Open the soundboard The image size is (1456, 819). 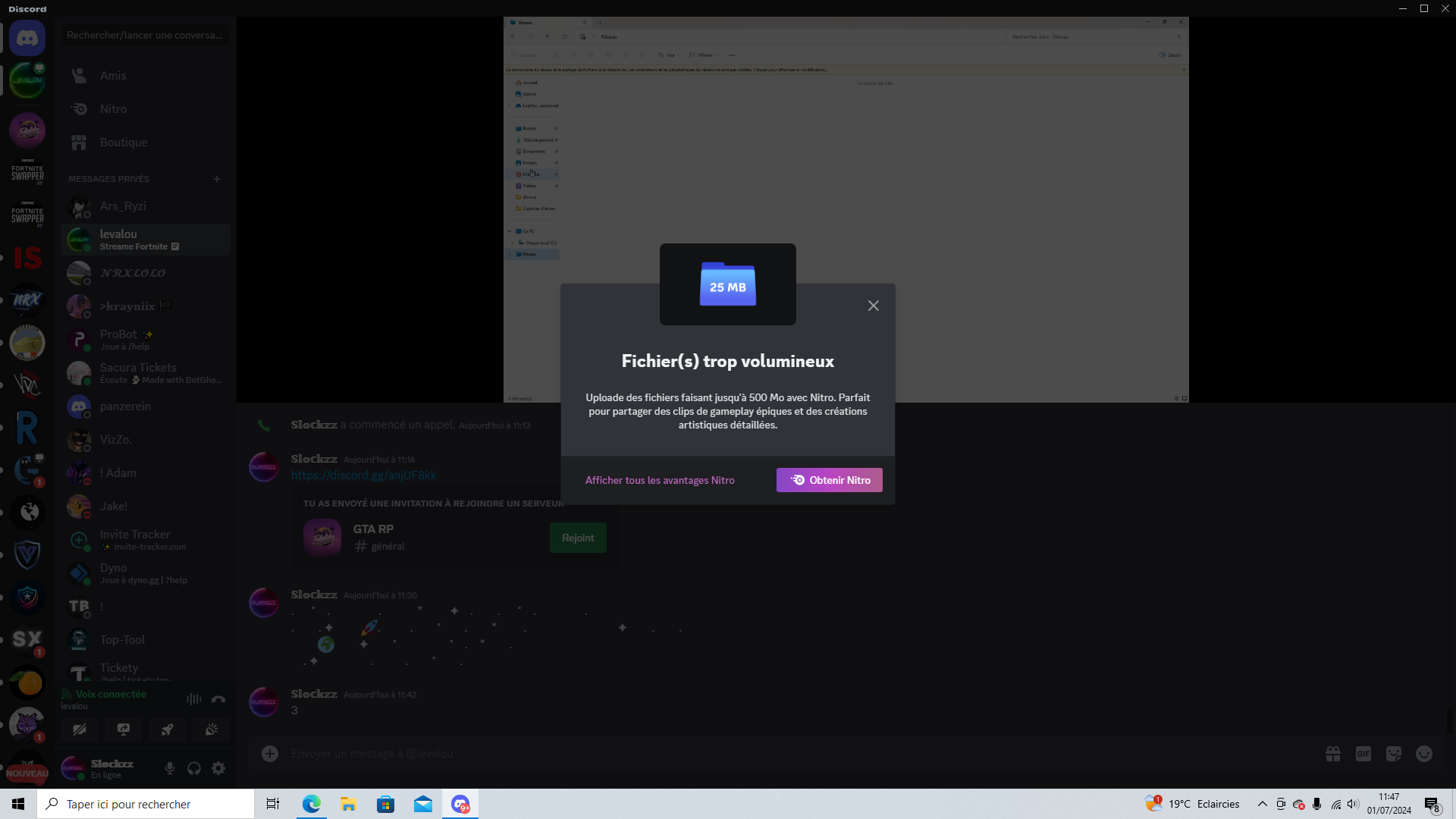click(x=212, y=730)
